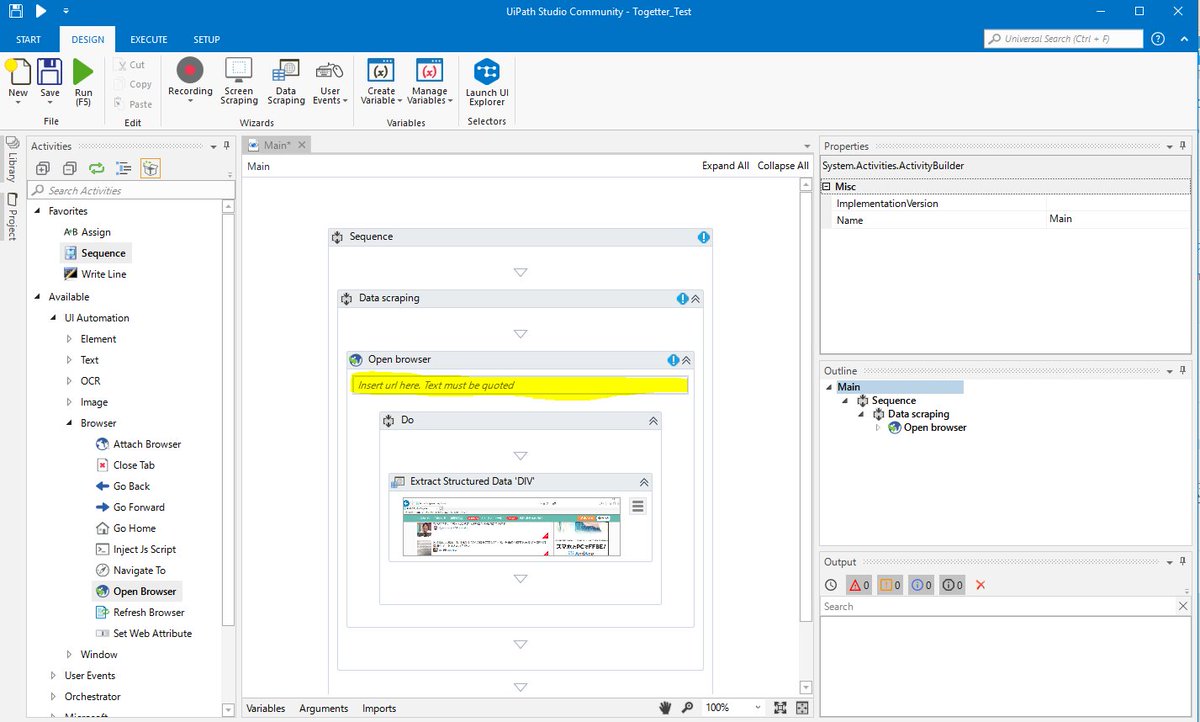1200x722 pixels.
Task: Collapse the Browser activities group
Action: point(69,423)
